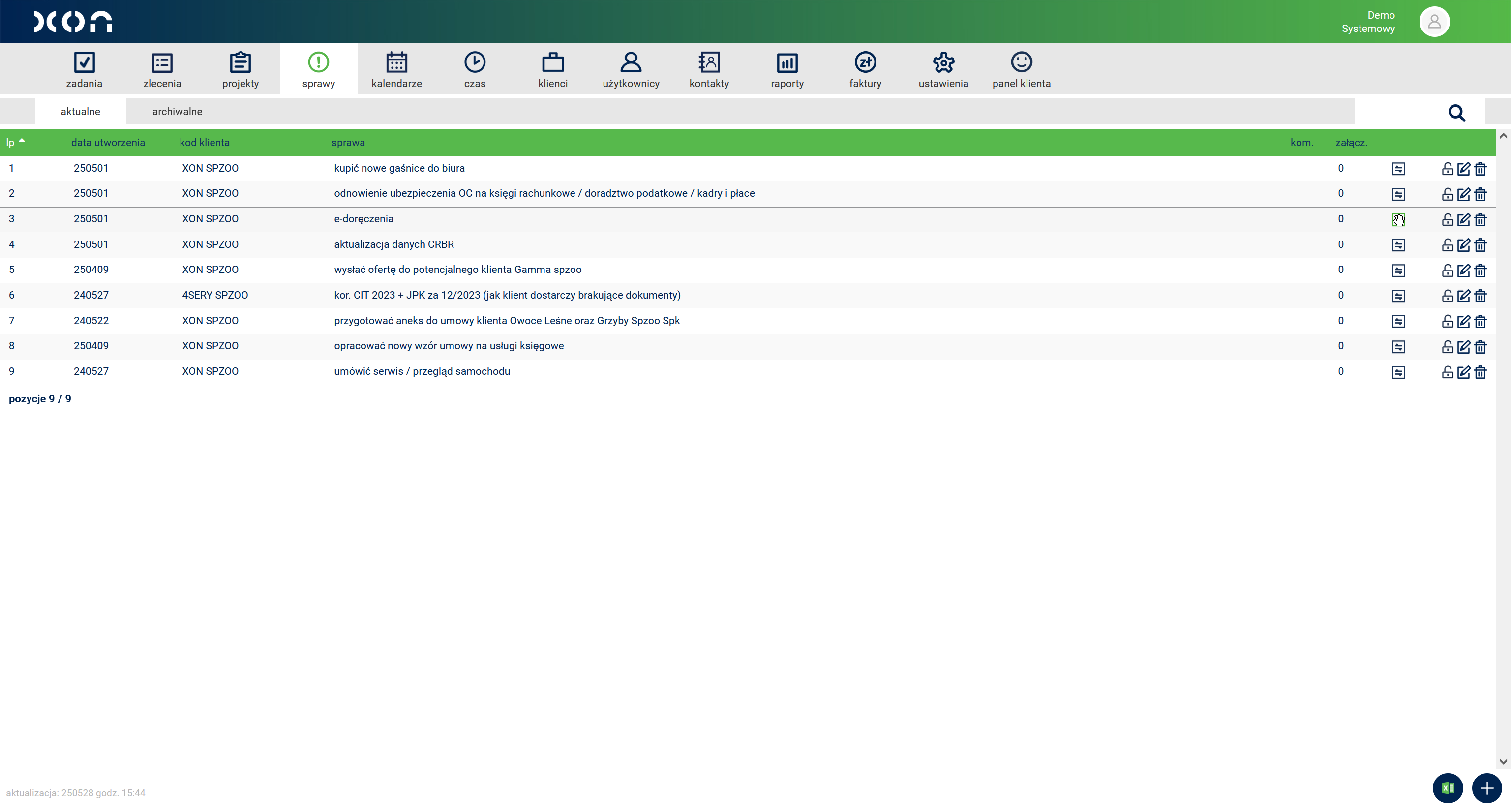Delete the opracować nowy wzór umowy case
The height and width of the screenshot is (812, 1511).
pyautogui.click(x=1481, y=347)
